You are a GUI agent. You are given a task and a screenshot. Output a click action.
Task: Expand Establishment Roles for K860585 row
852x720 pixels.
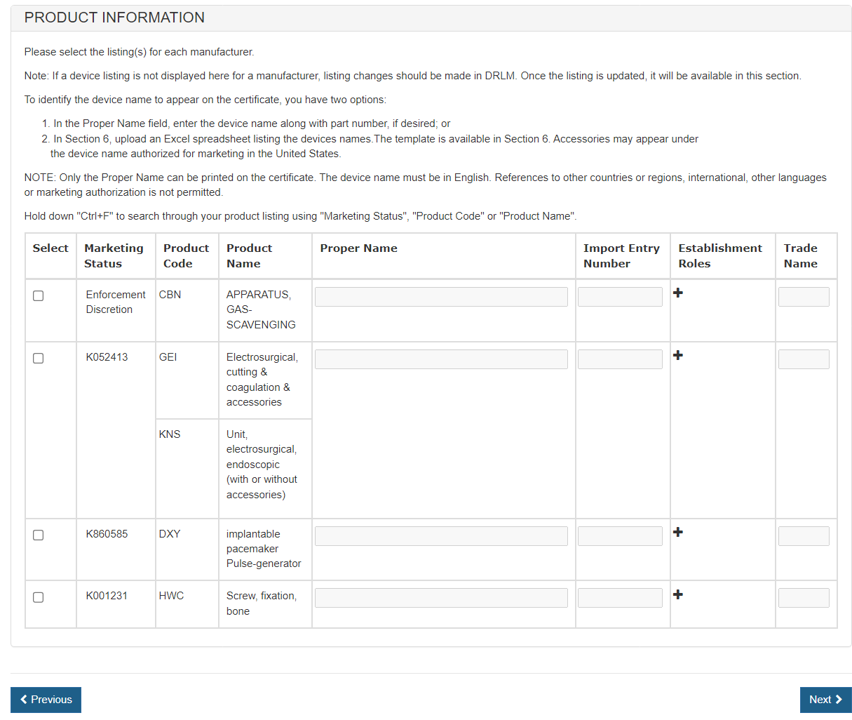(x=678, y=532)
